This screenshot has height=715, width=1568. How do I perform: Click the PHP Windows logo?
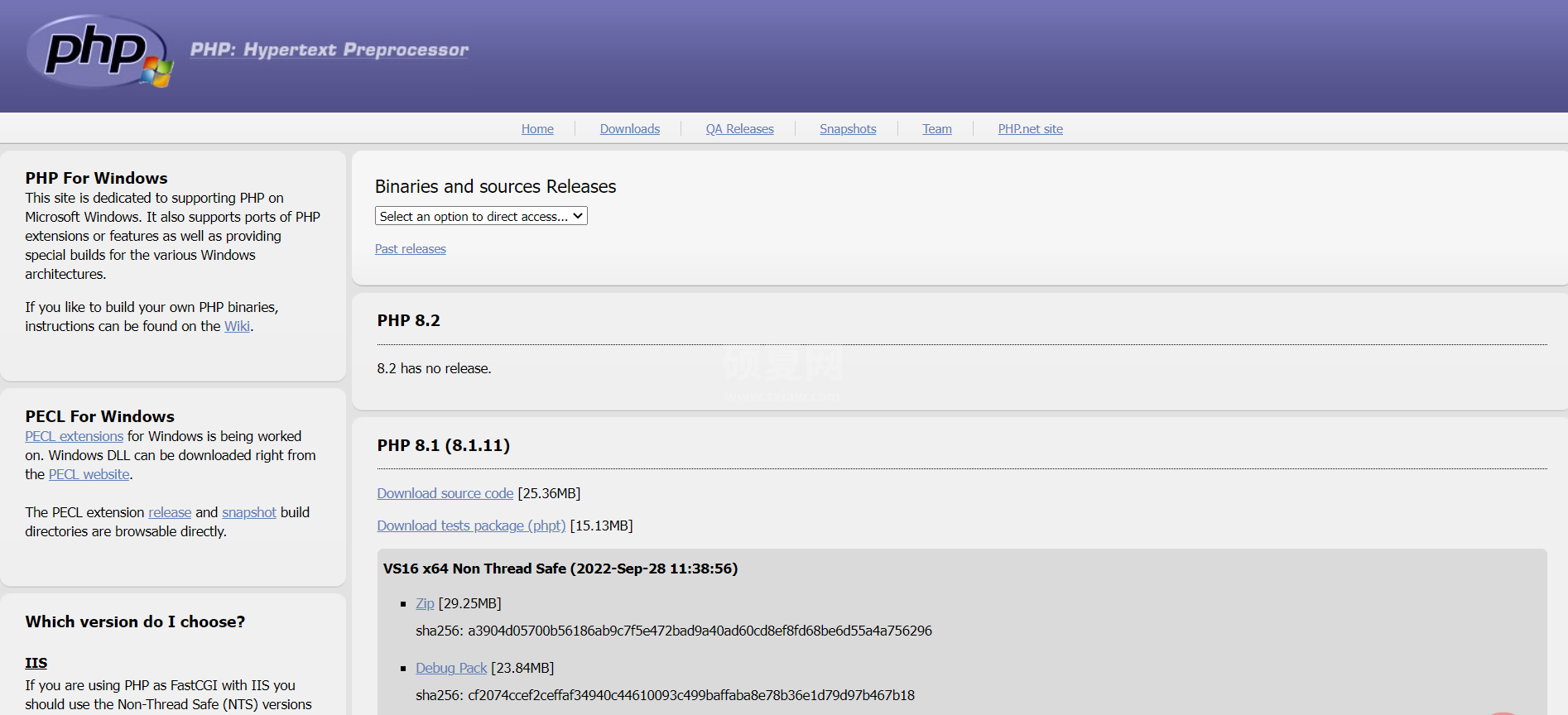tap(99, 51)
